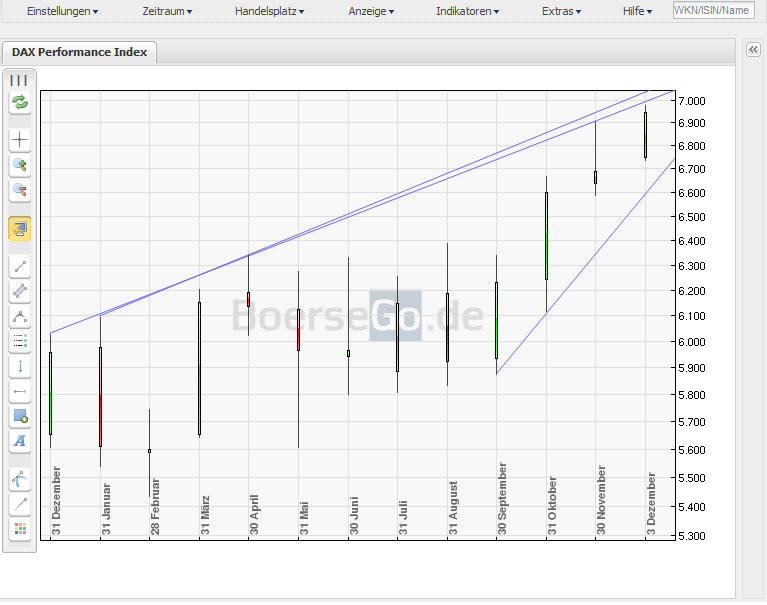Open the Handelsplatz dropdown menu
The height and width of the screenshot is (605, 767).
[x=269, y=11]
